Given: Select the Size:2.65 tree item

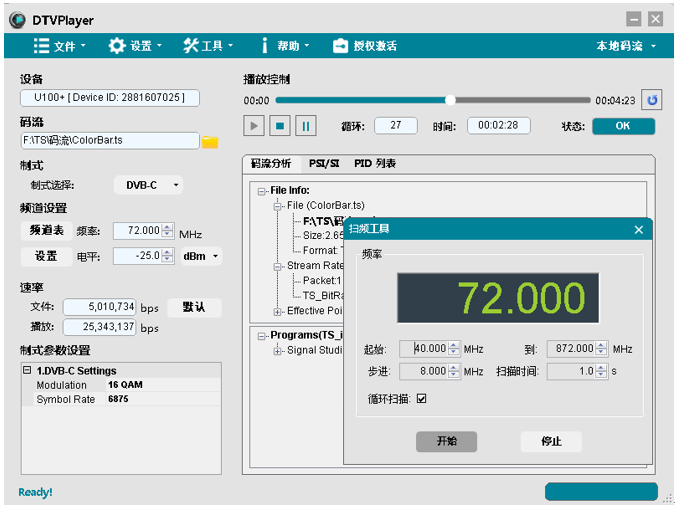Looking at the screenshot, I should tap(323, 235).
